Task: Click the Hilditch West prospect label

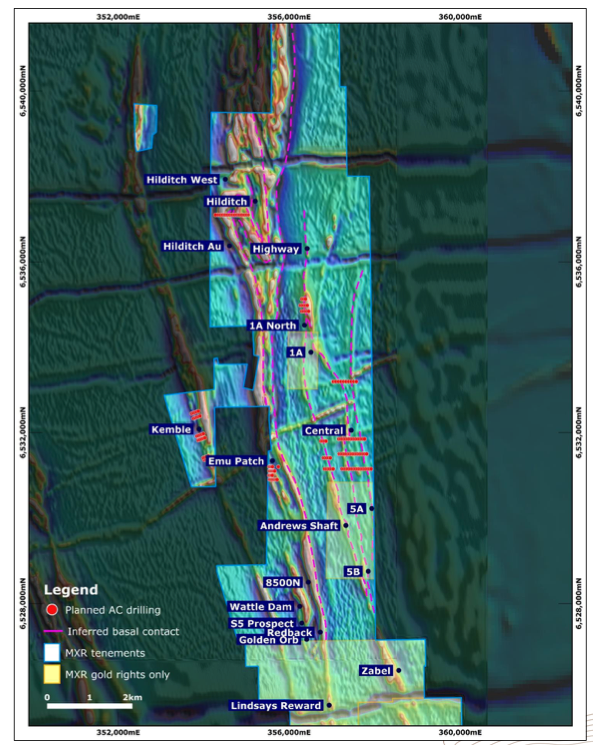Action: tap(182, 180)
